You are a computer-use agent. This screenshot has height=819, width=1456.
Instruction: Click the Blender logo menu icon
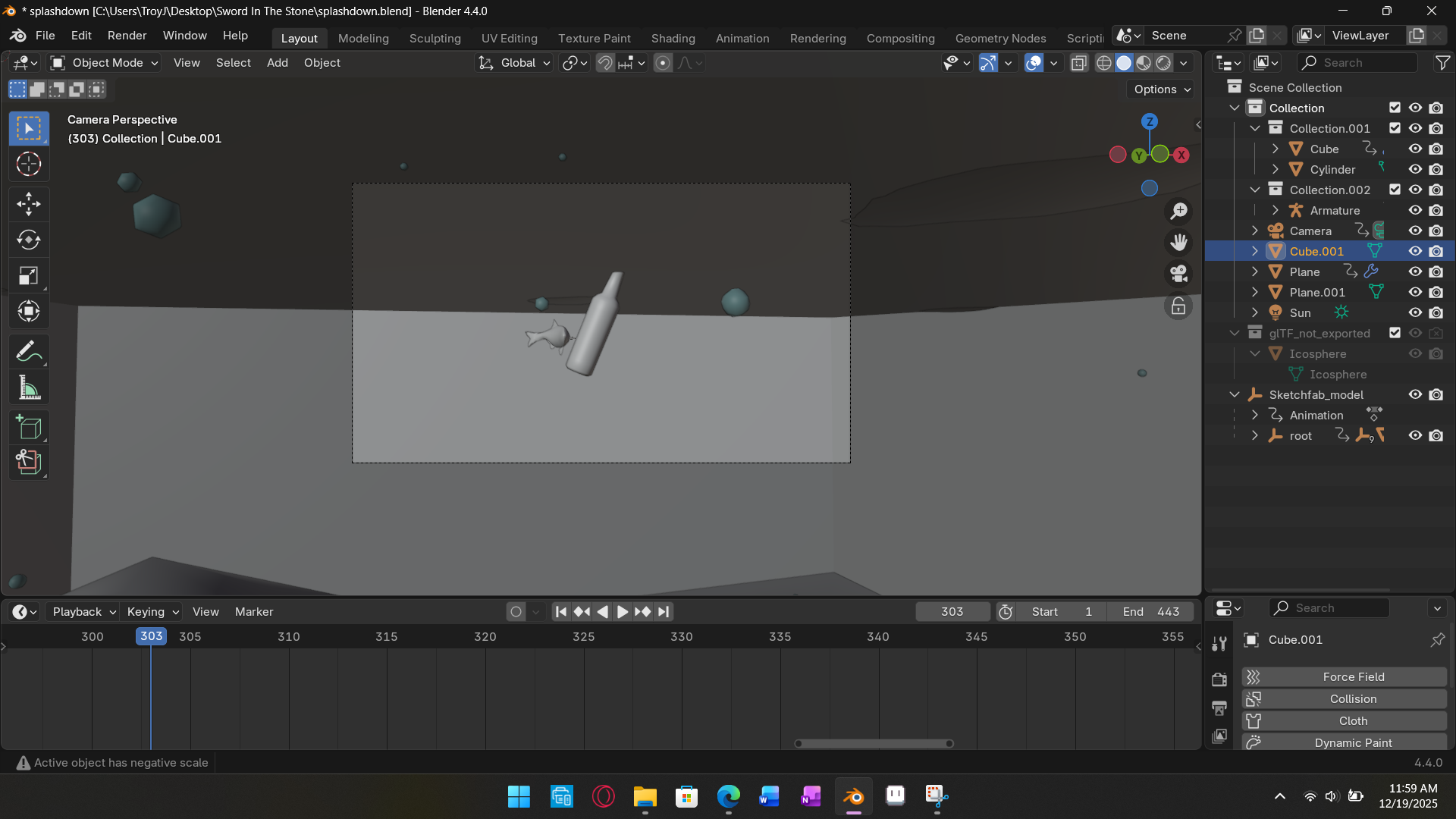coord(18,36)
